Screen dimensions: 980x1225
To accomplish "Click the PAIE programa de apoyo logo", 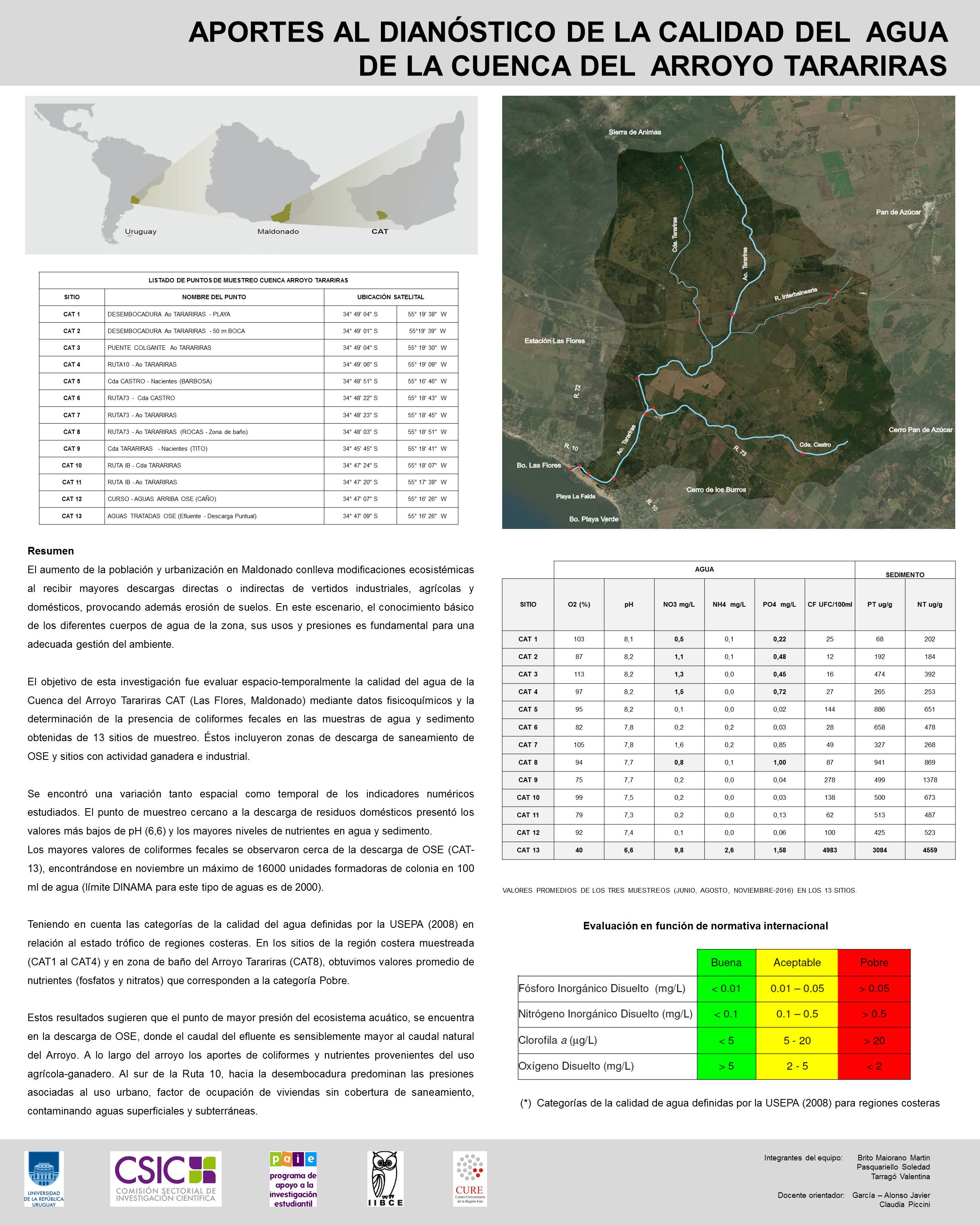I will [293, 1179].
